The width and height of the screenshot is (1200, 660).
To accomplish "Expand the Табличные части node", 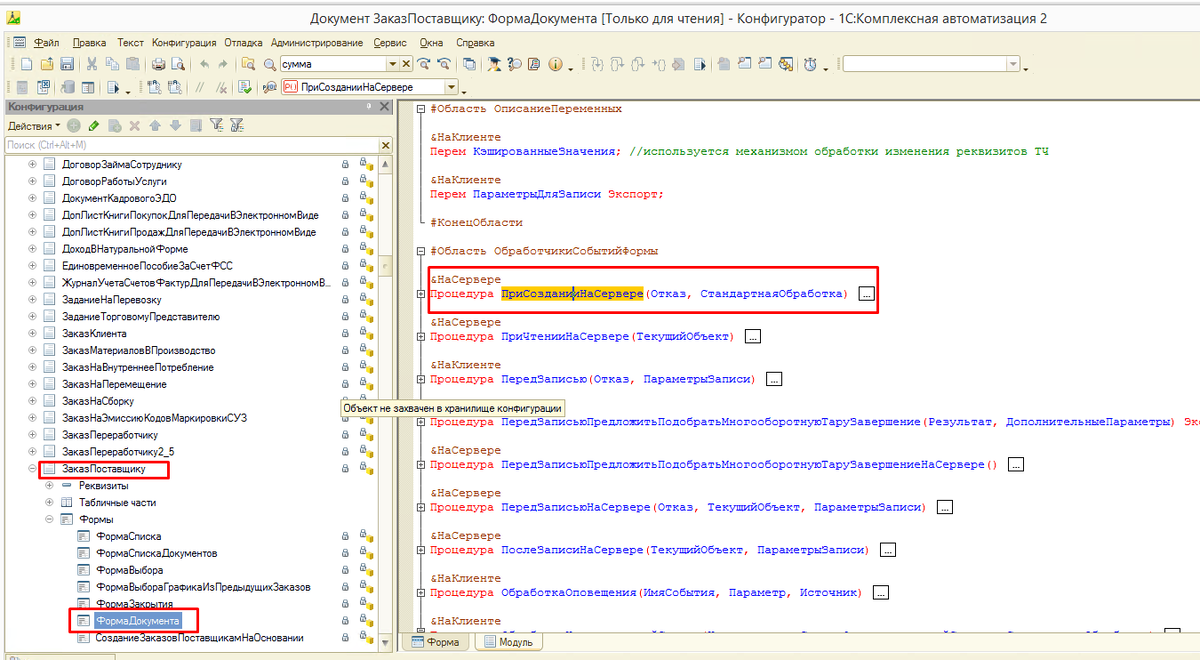I will click(49, 502).
